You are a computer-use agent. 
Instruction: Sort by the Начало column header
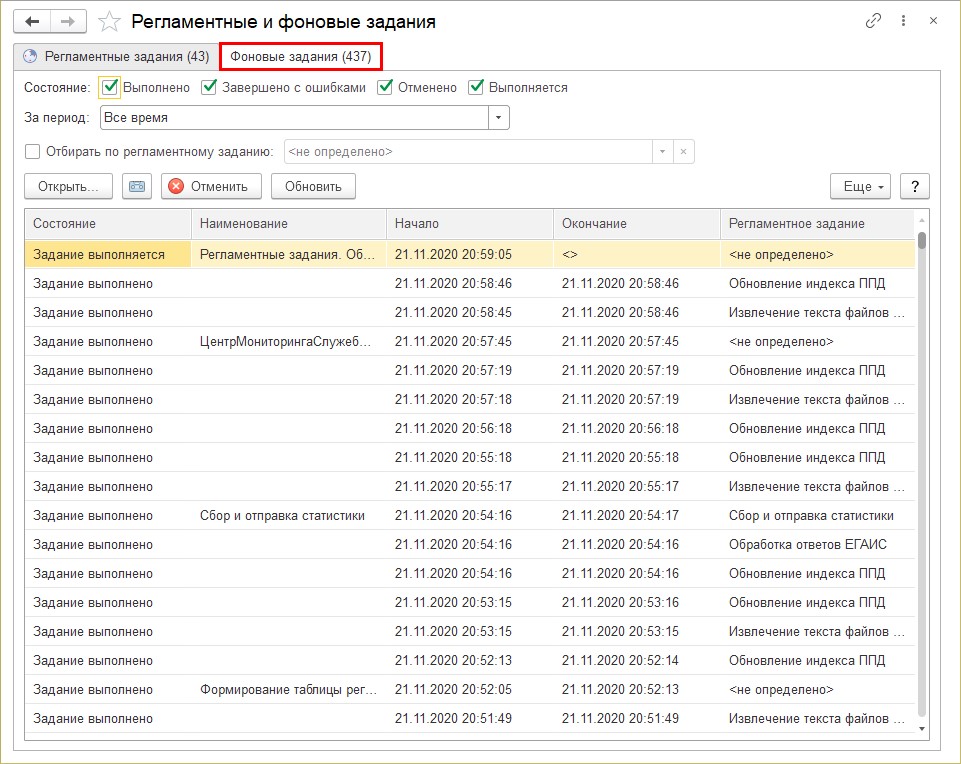[x=470, y=224]
